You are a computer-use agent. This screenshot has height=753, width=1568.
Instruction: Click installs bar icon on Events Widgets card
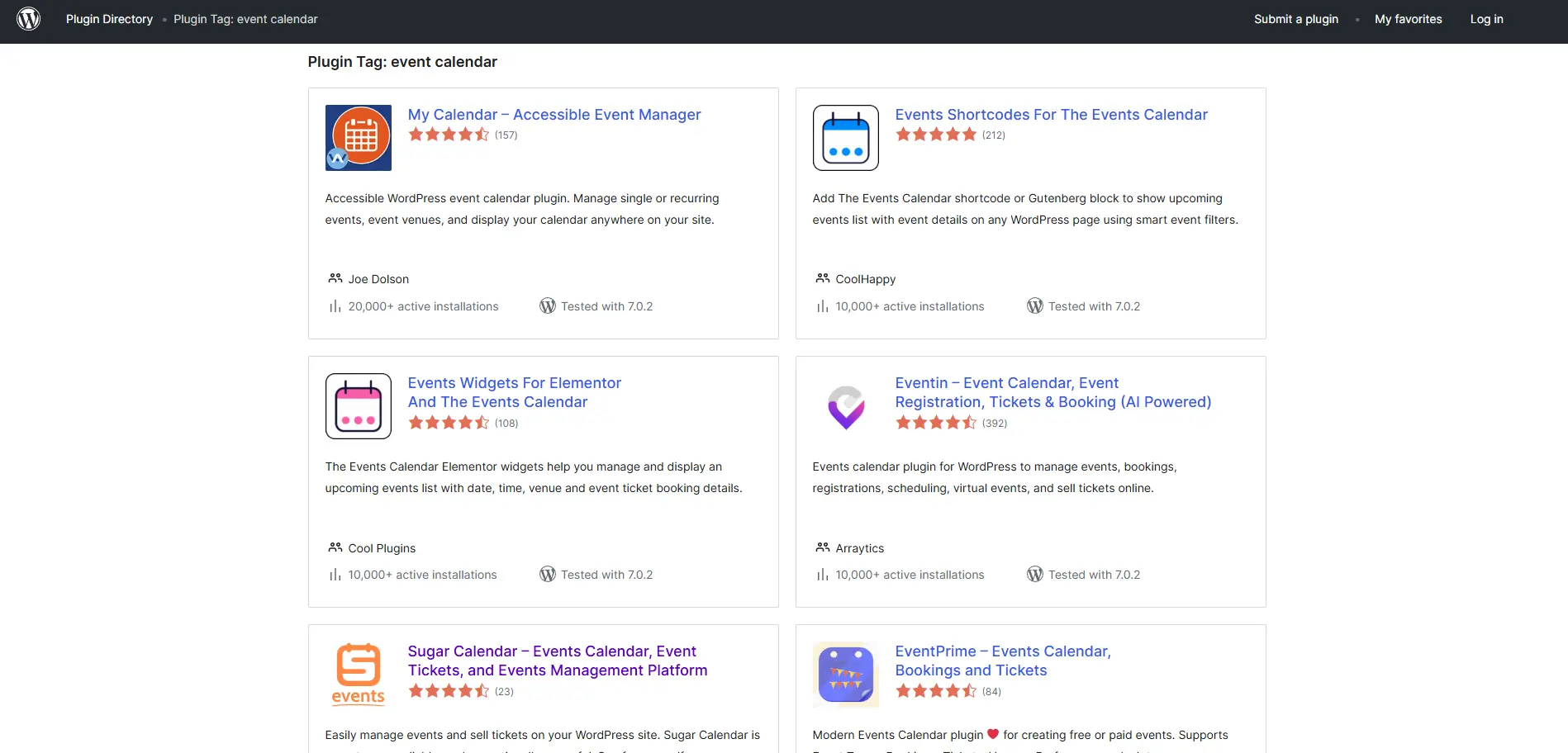click(x=335, y=575)
